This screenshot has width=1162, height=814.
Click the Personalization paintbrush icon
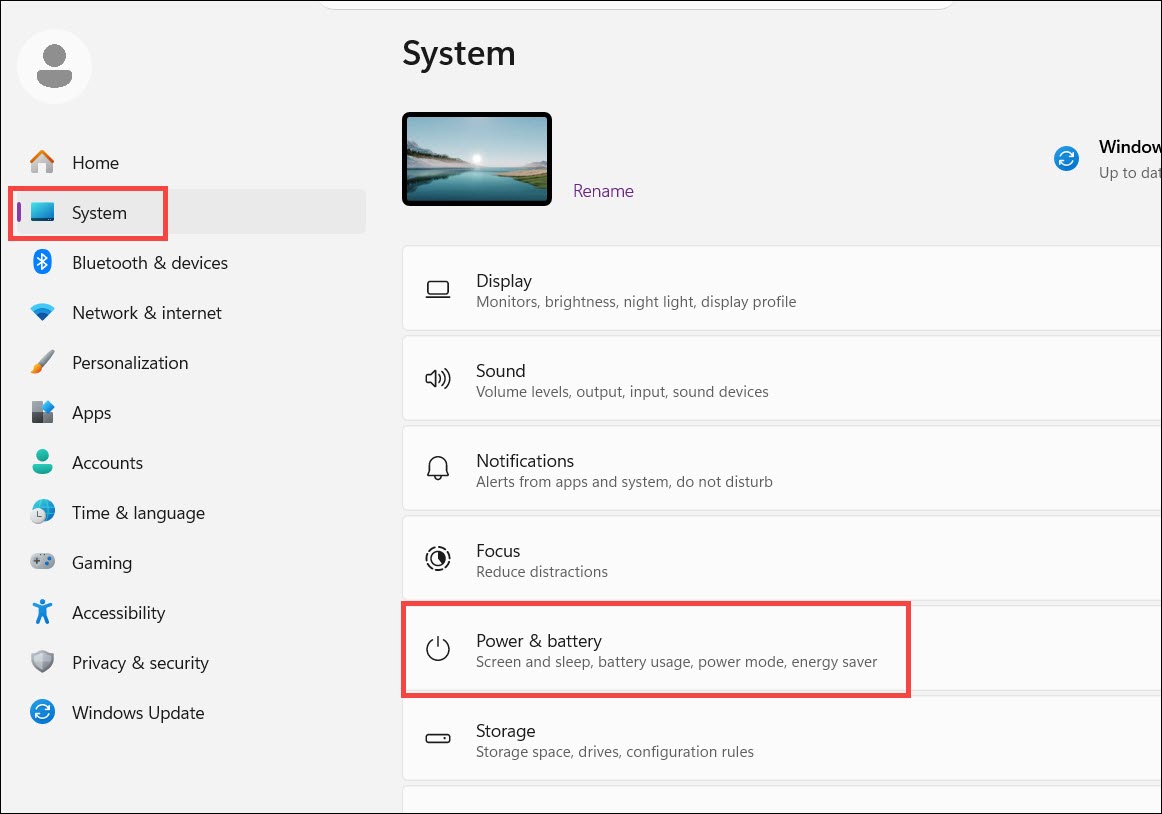click(x=42, y=362)
